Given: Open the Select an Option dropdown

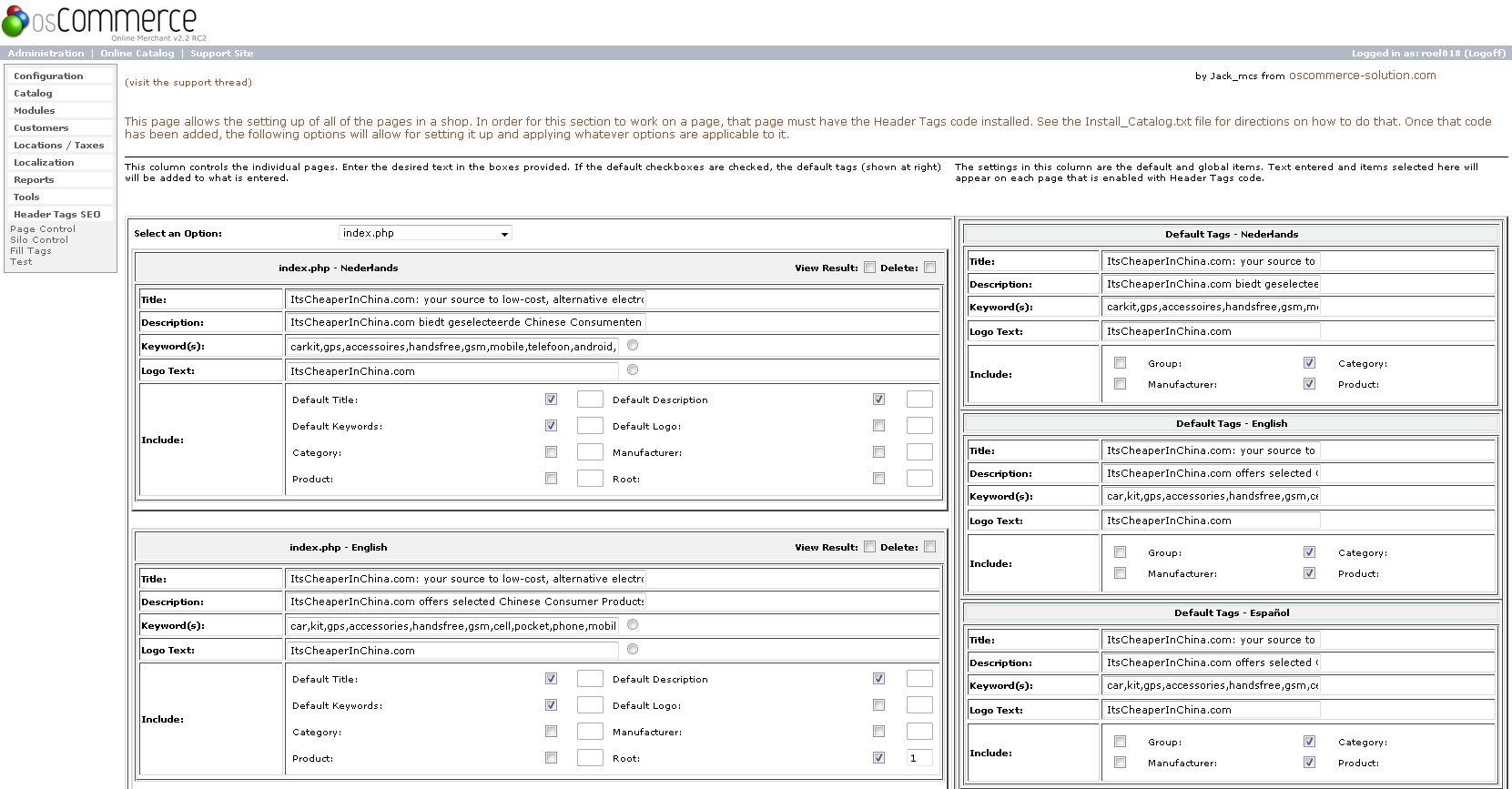Looking at the screenshot, I should click(425, 233).
